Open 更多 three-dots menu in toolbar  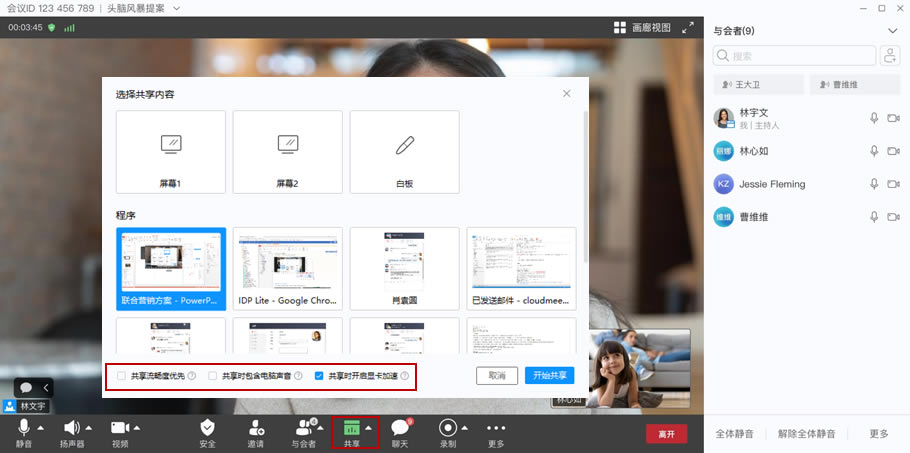[x=496, y=427]
